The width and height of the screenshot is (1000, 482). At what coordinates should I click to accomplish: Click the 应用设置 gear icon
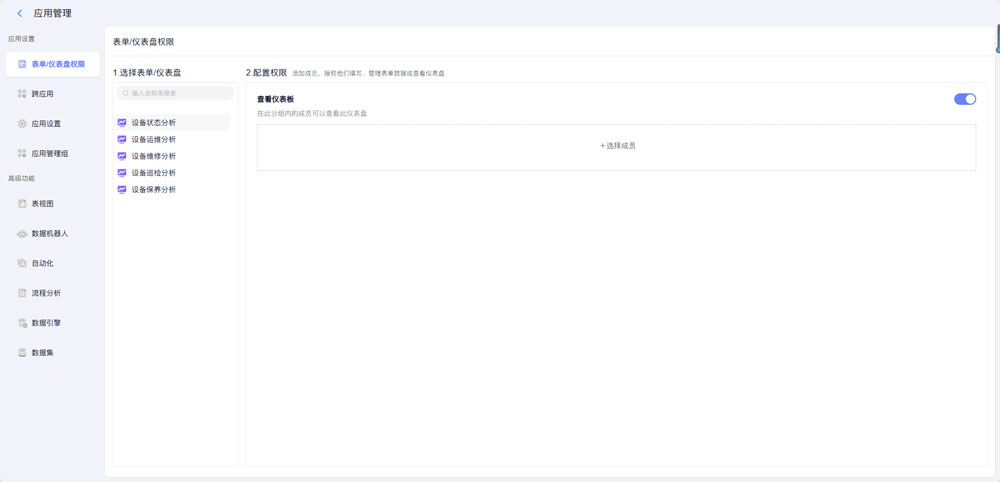click(22, 124)
